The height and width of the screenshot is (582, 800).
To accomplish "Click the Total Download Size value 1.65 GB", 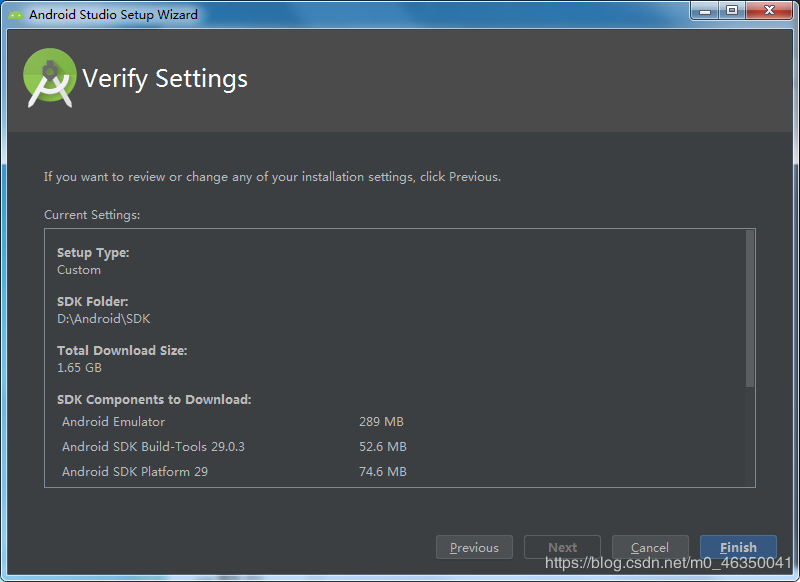I will coord(79,368).
